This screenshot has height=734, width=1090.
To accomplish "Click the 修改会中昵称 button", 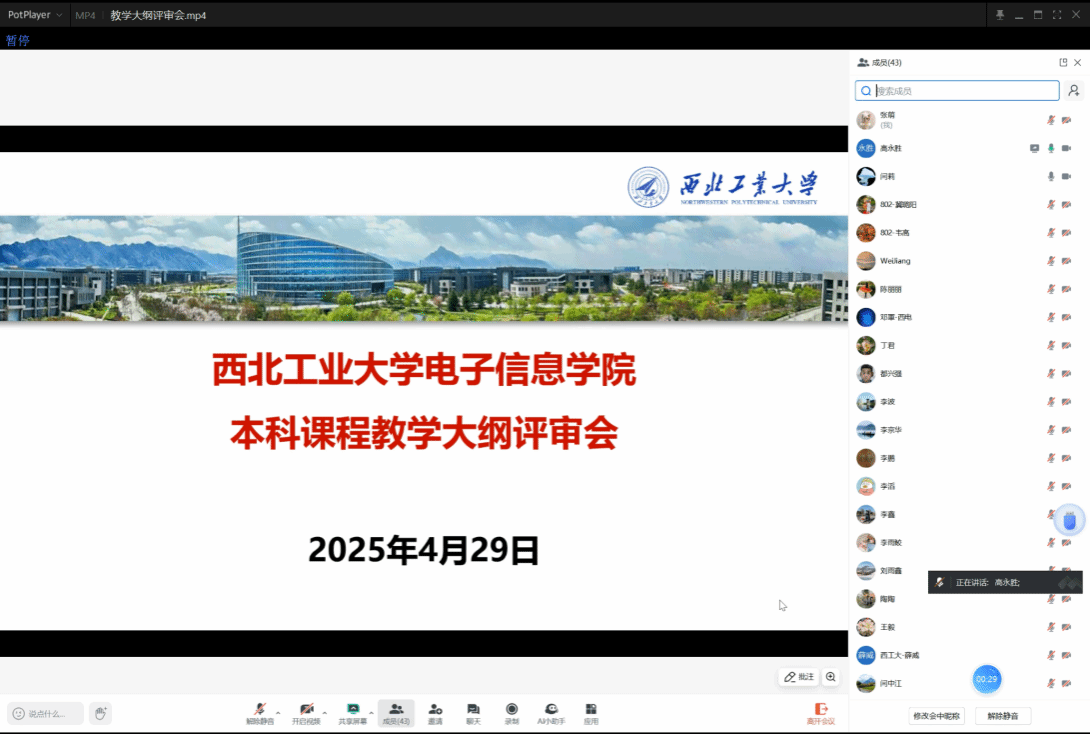I will (x=937, y=716).
